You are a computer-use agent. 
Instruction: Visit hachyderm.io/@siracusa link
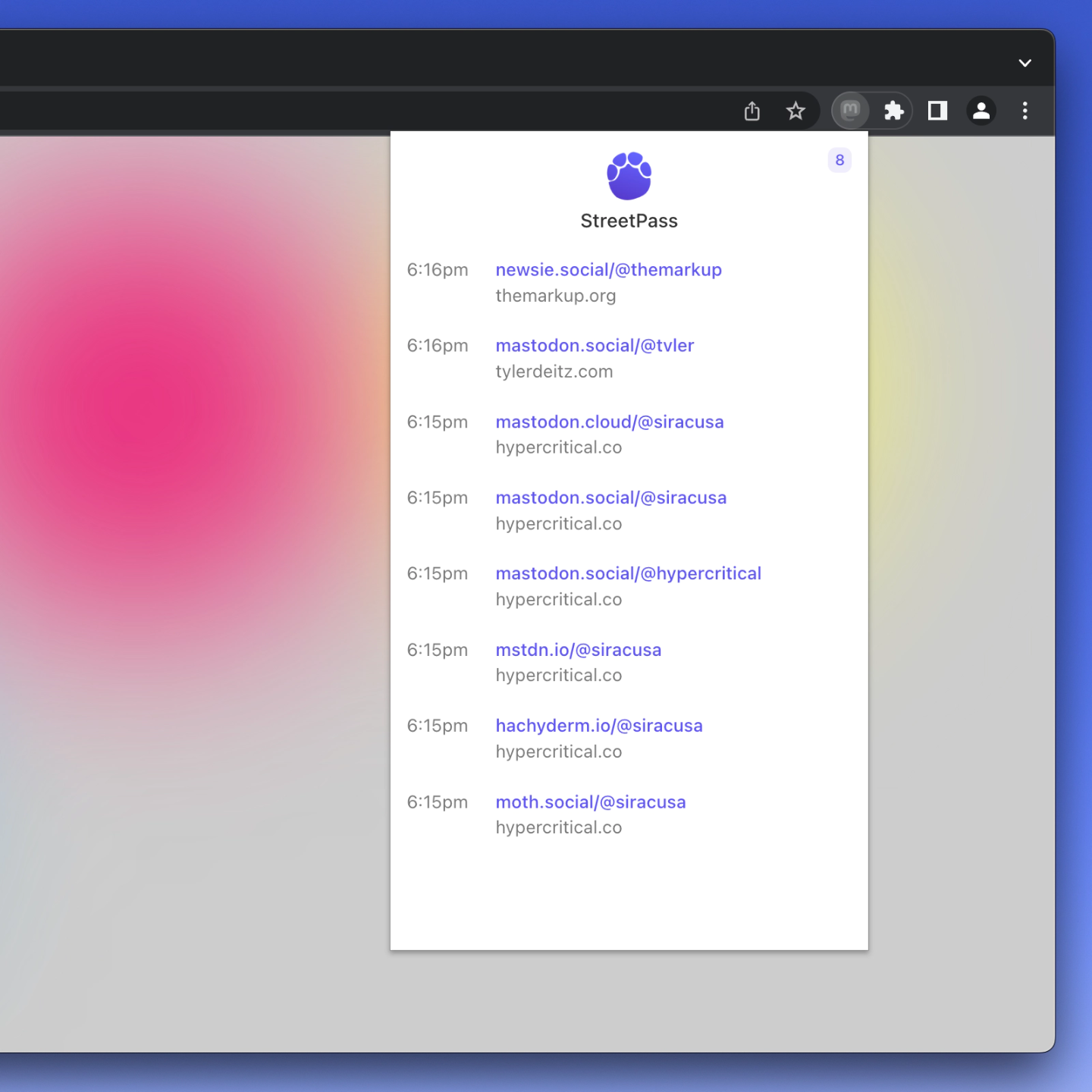point(598,726)
